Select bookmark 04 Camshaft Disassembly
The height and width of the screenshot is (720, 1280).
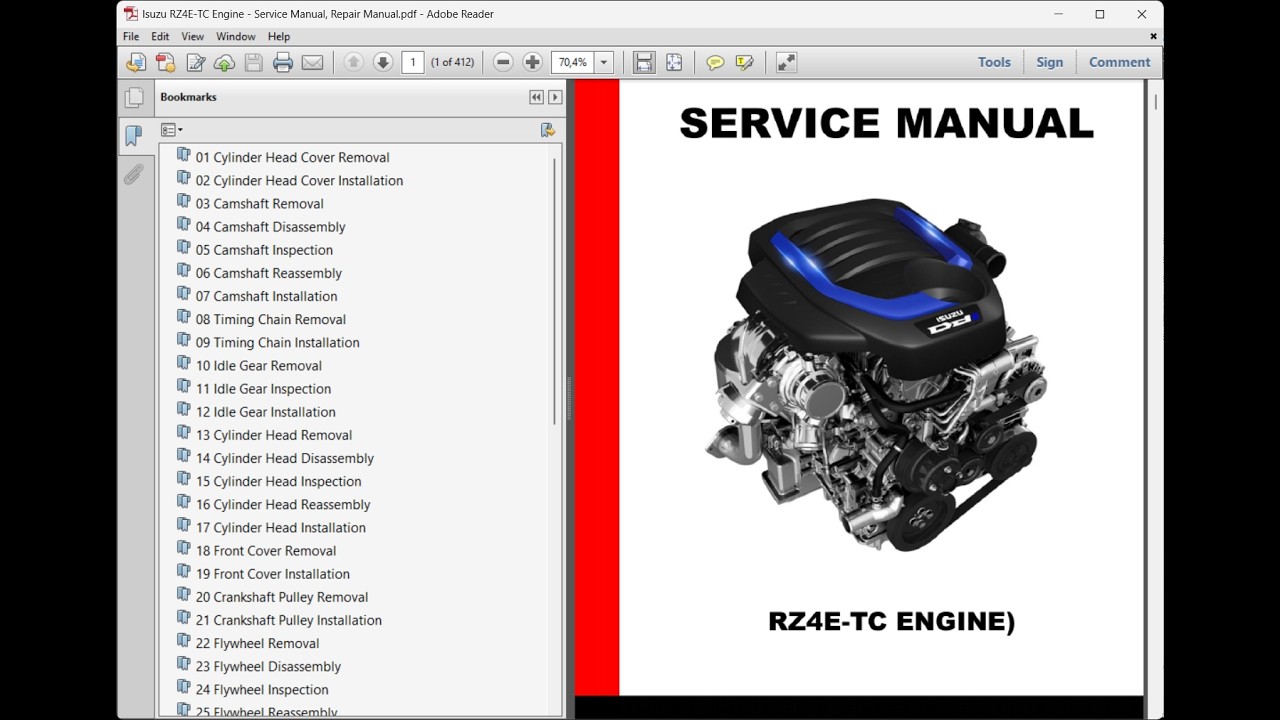[270, 227]
